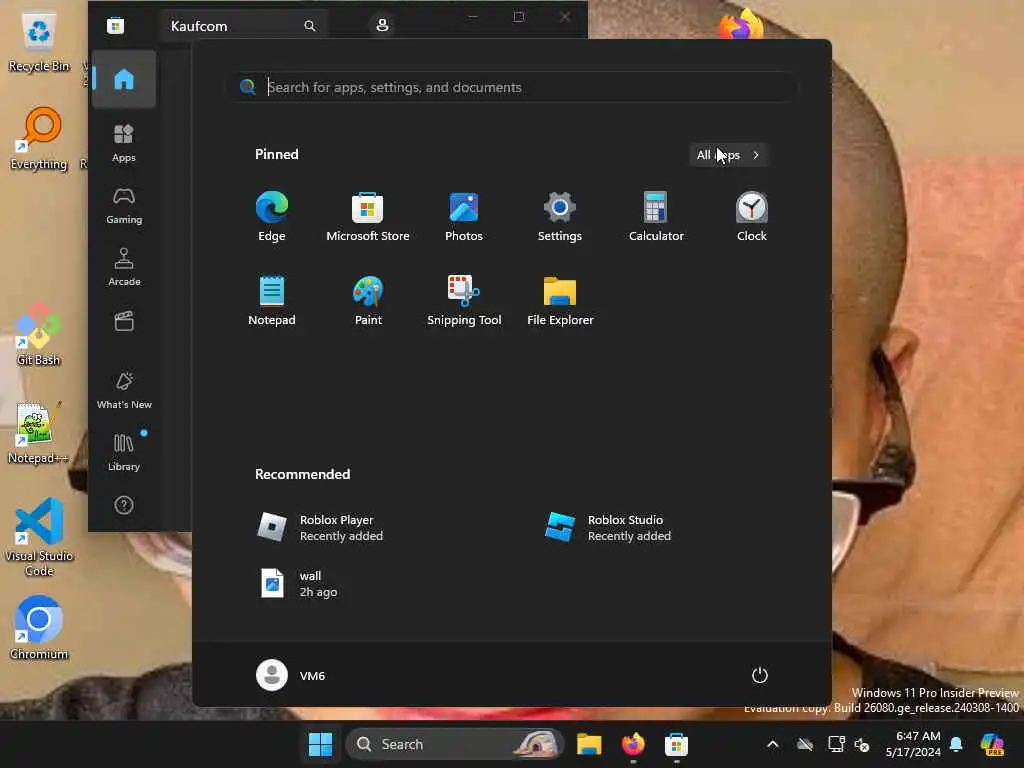Open the Help icon in Store sidebar
The width and height of the screenshot is (1024, 768).
124,505
